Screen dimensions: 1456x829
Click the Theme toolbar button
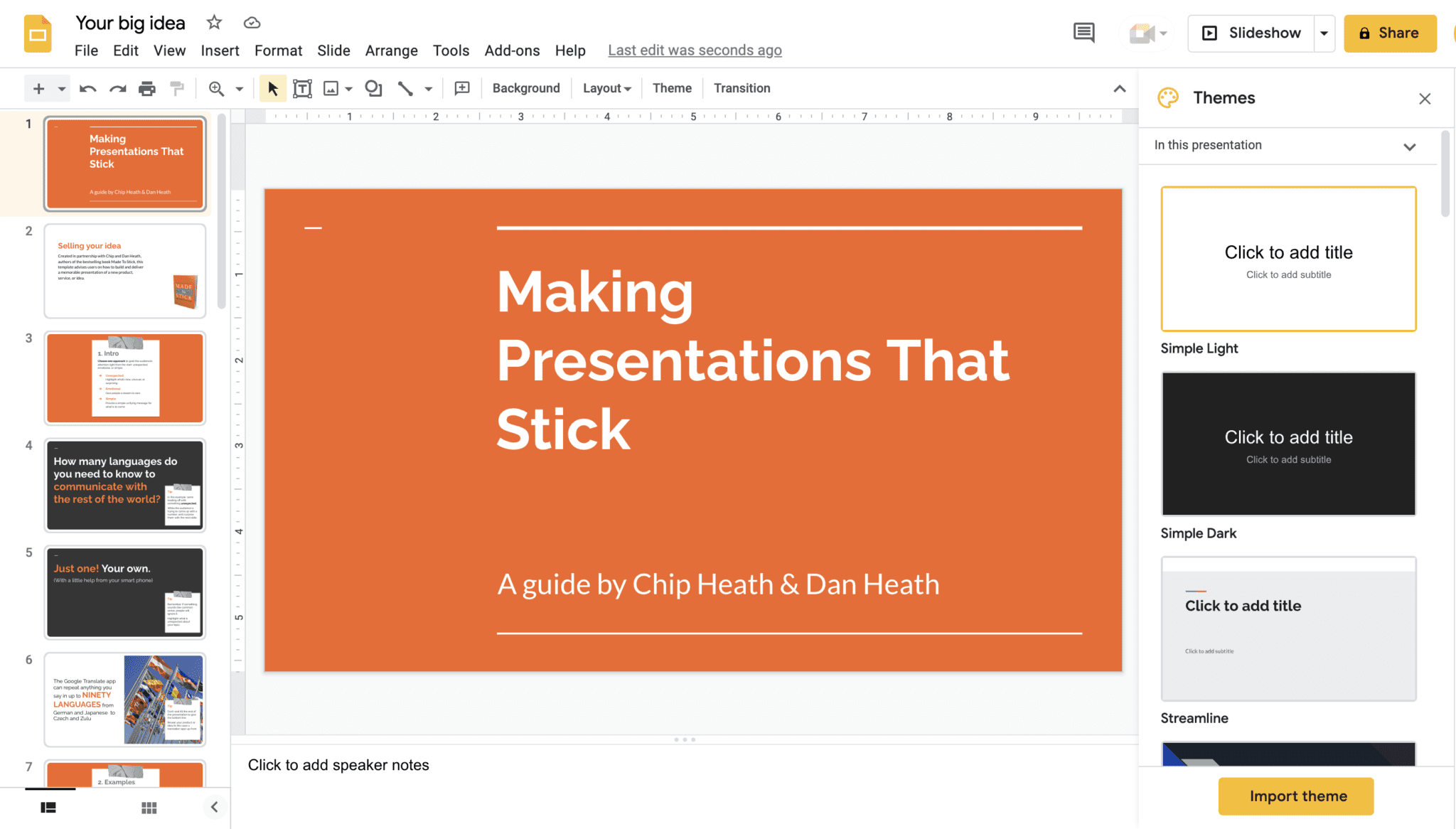click(x=672, y=88)
